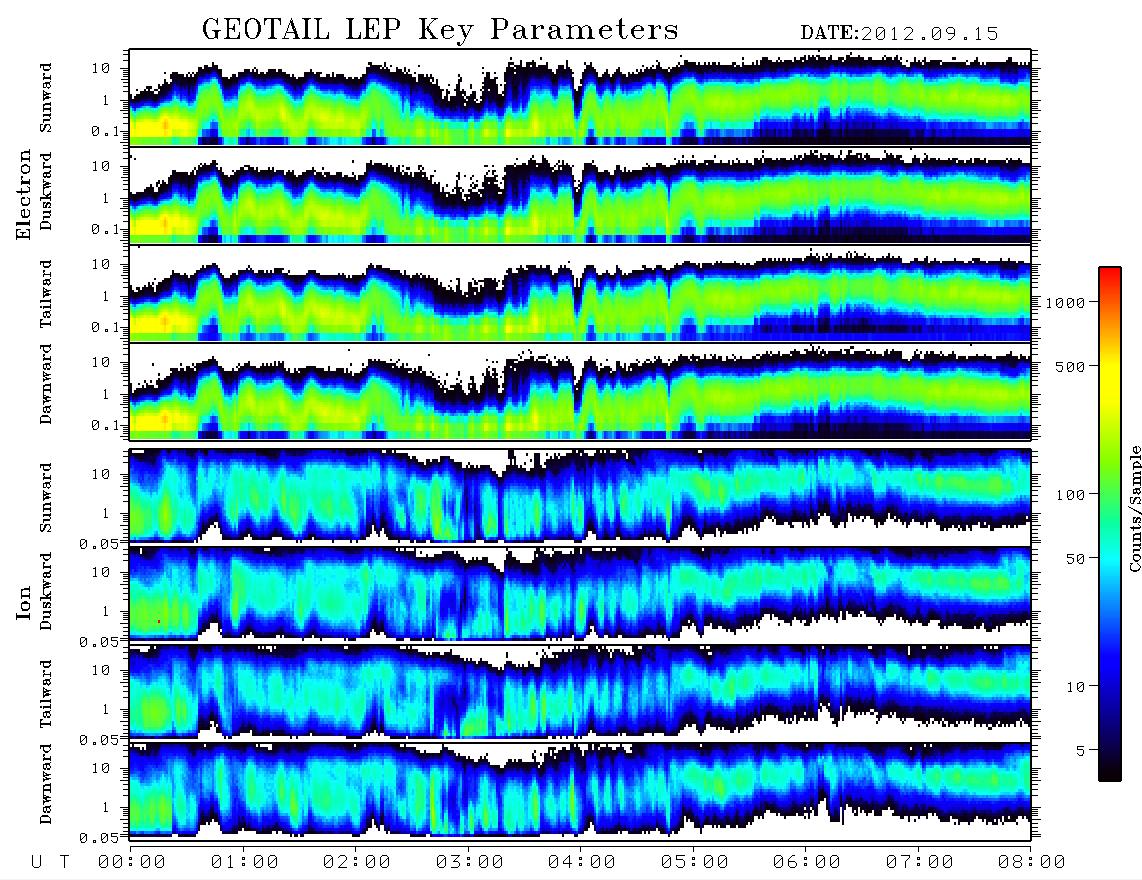Select the Ion "Duskward" panel label

click(46, 591)
